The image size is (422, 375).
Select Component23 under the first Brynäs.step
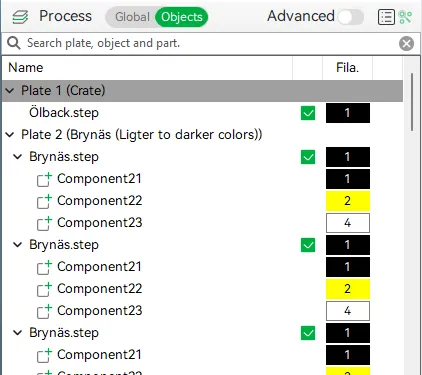(x=100, y=223)
